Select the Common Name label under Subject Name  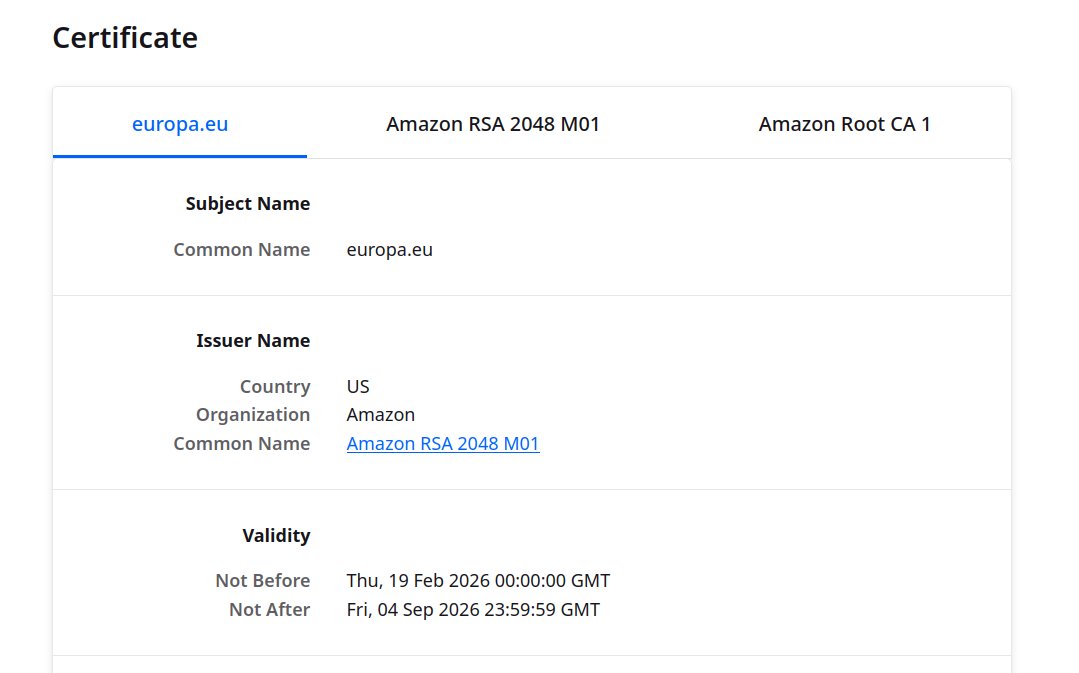[242, 250]
